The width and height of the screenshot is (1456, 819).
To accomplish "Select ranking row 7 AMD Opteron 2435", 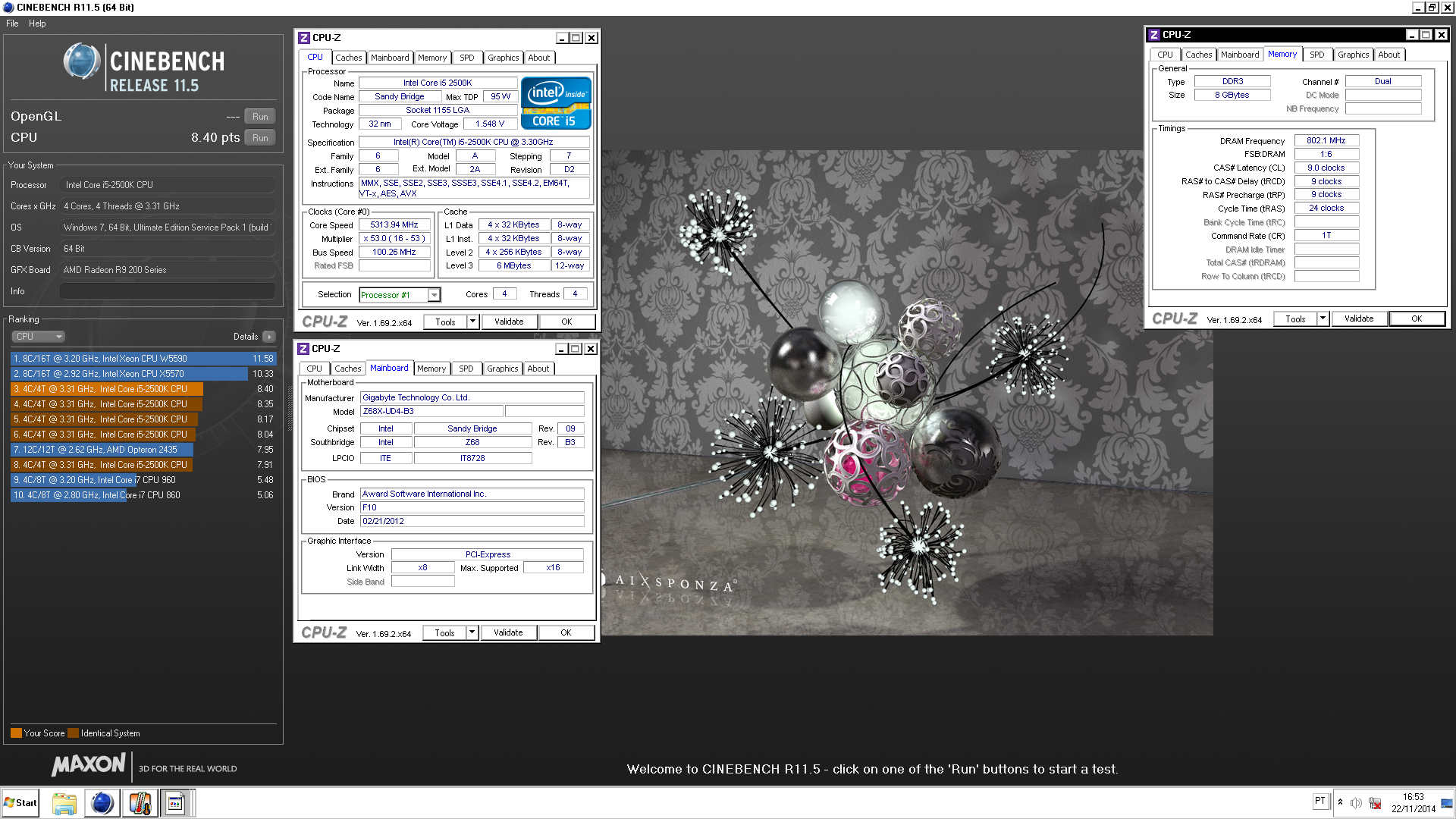I will coord(143,450).
